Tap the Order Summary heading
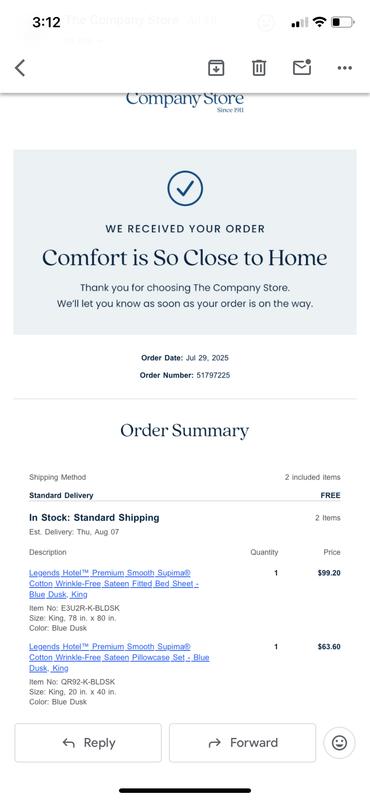Image resolution: width=370 pixels, height=800 pixels. click(x=185, y=431)
